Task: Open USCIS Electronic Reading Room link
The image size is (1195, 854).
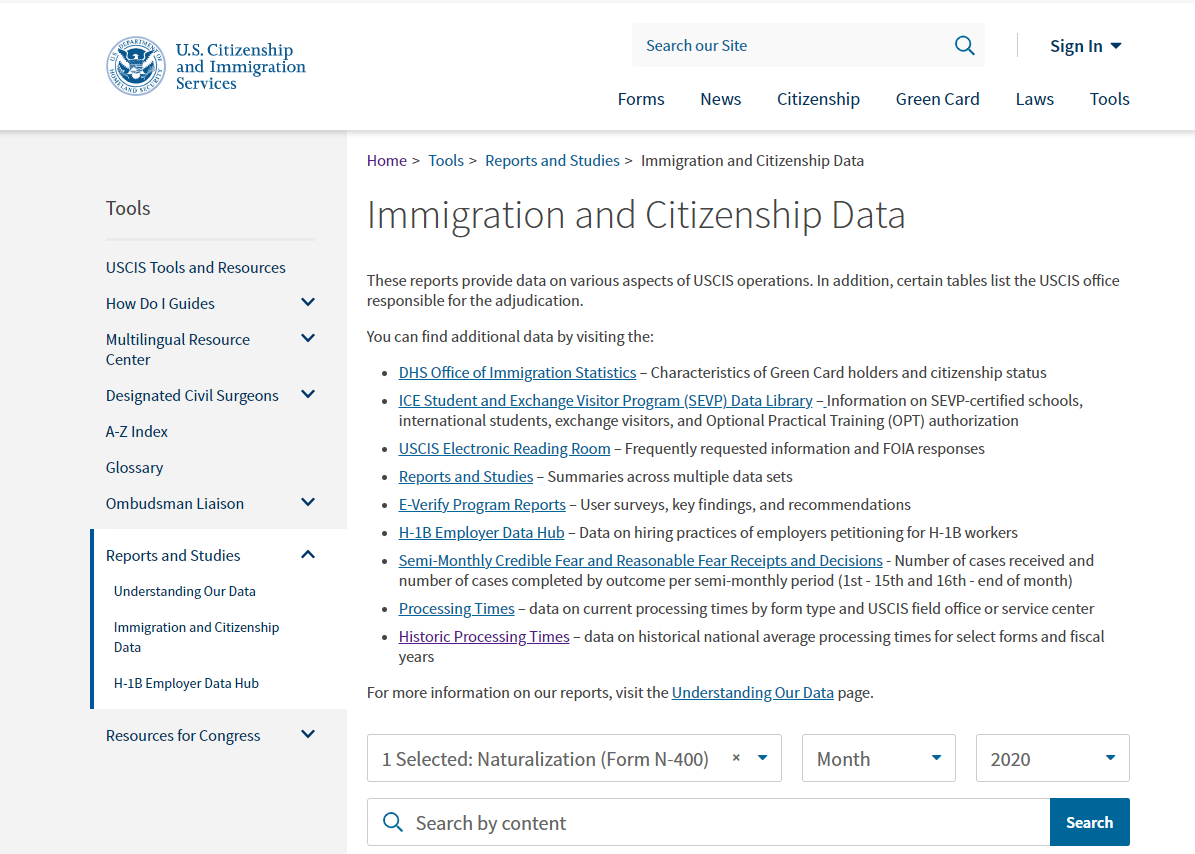Action: click(504, 449)
